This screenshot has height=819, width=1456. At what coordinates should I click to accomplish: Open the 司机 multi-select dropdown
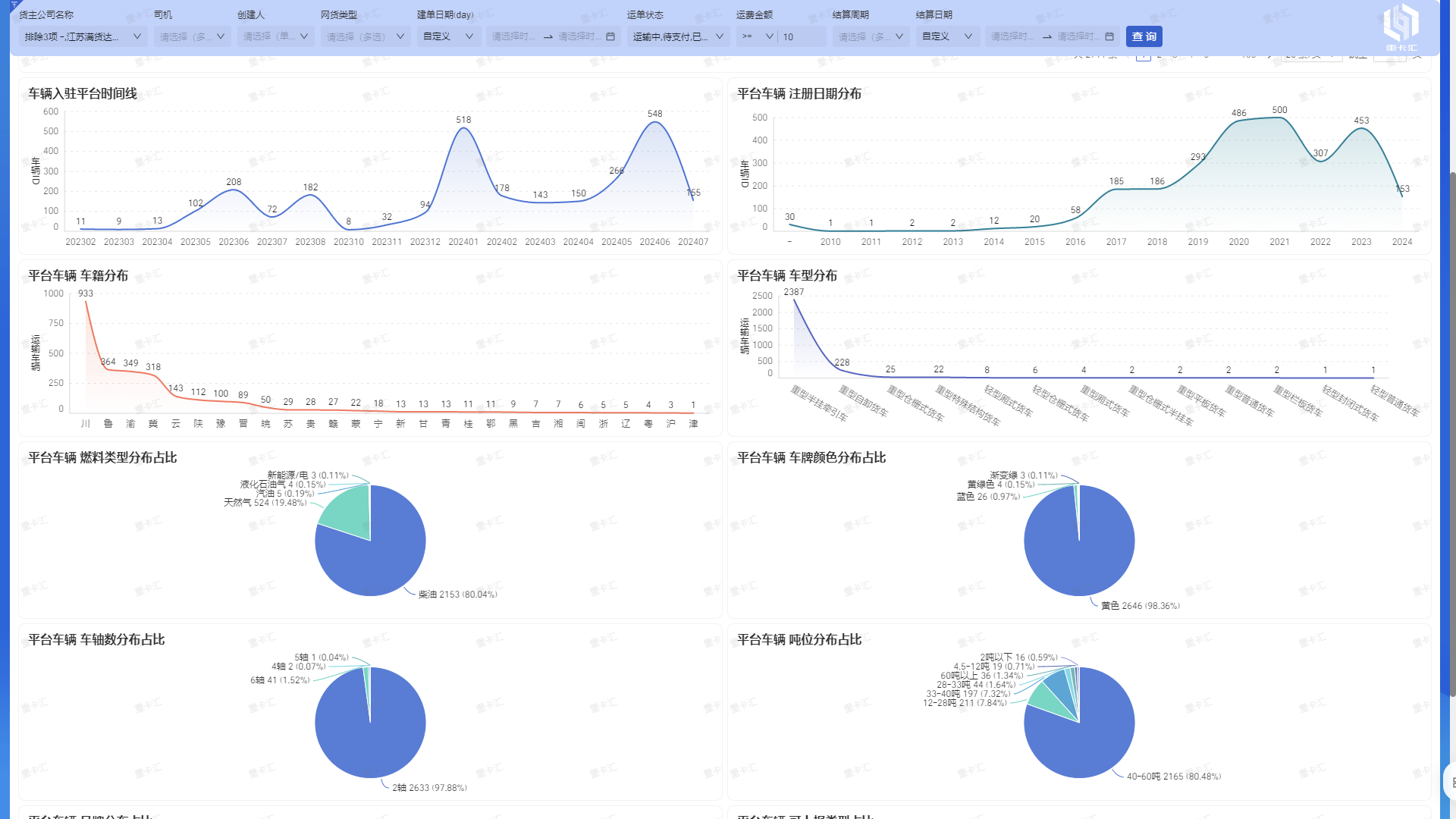193,36
